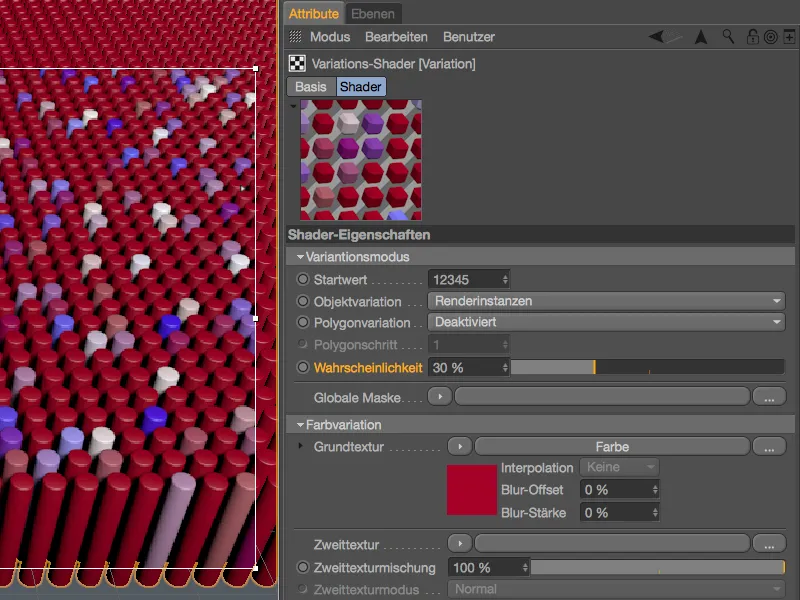Click the ... button next to Globale Maske

coord(769,395)
